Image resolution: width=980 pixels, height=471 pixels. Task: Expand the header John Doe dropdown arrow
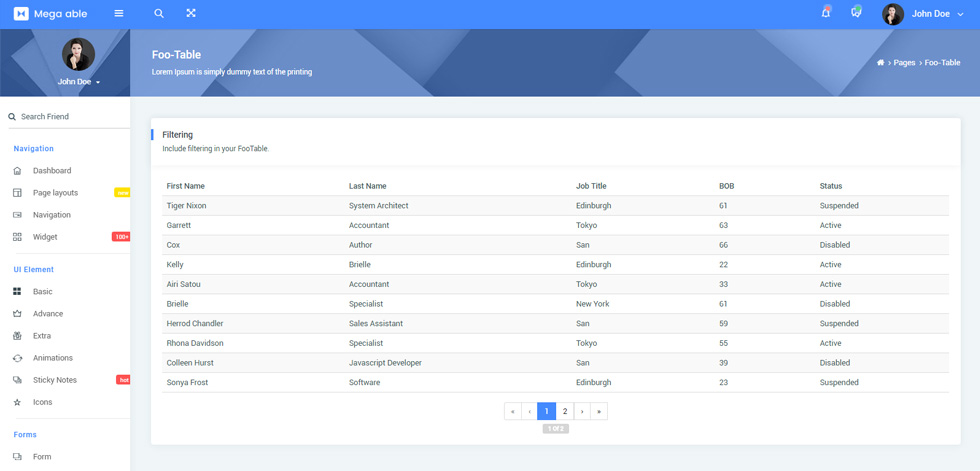click(x=961, y=14)
